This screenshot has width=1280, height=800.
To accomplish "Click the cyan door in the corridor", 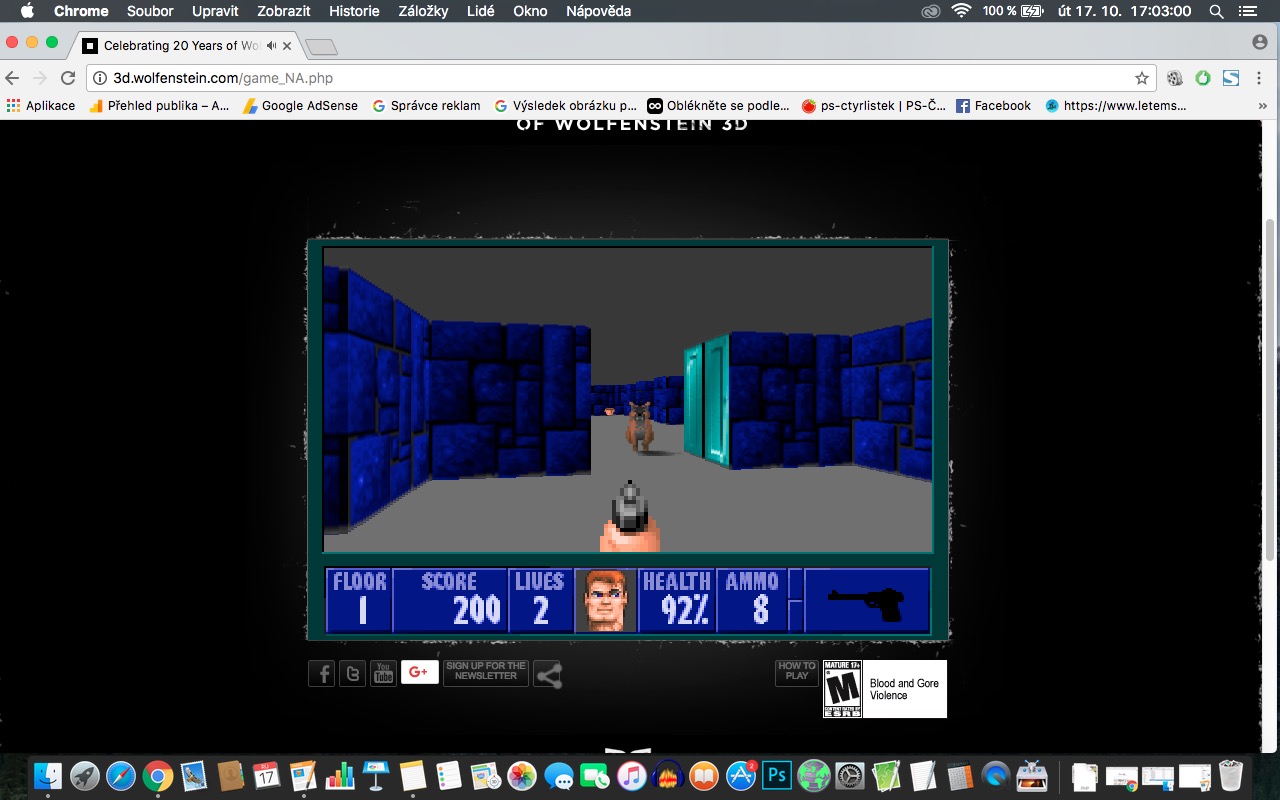I will [x=706, y=402].
